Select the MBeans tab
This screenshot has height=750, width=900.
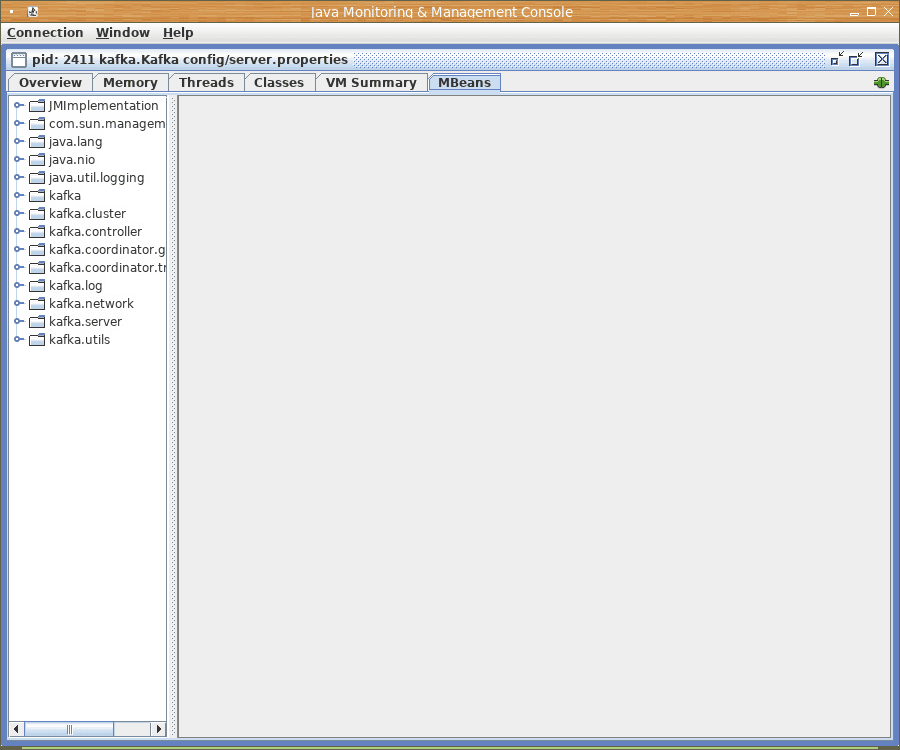(x=464, y=83)
